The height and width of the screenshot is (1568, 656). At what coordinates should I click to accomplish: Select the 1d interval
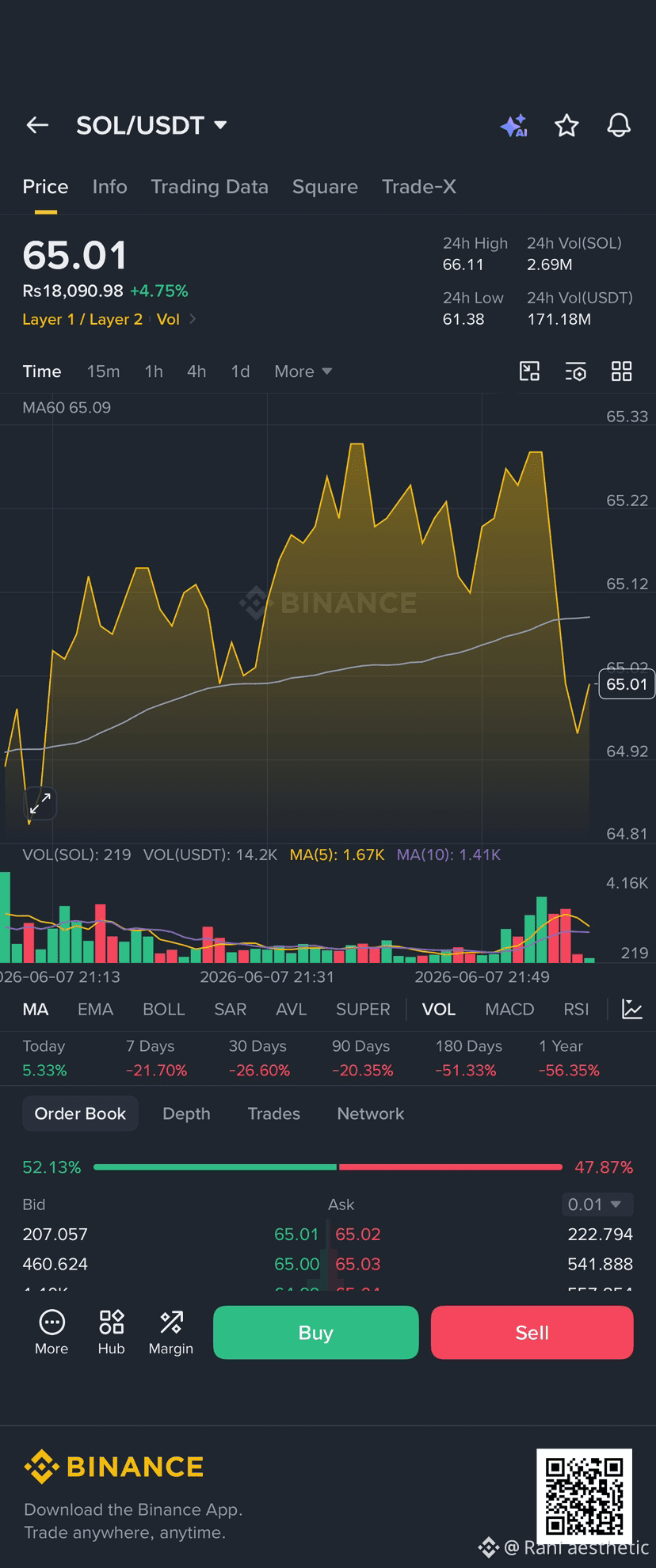[240, 371]
